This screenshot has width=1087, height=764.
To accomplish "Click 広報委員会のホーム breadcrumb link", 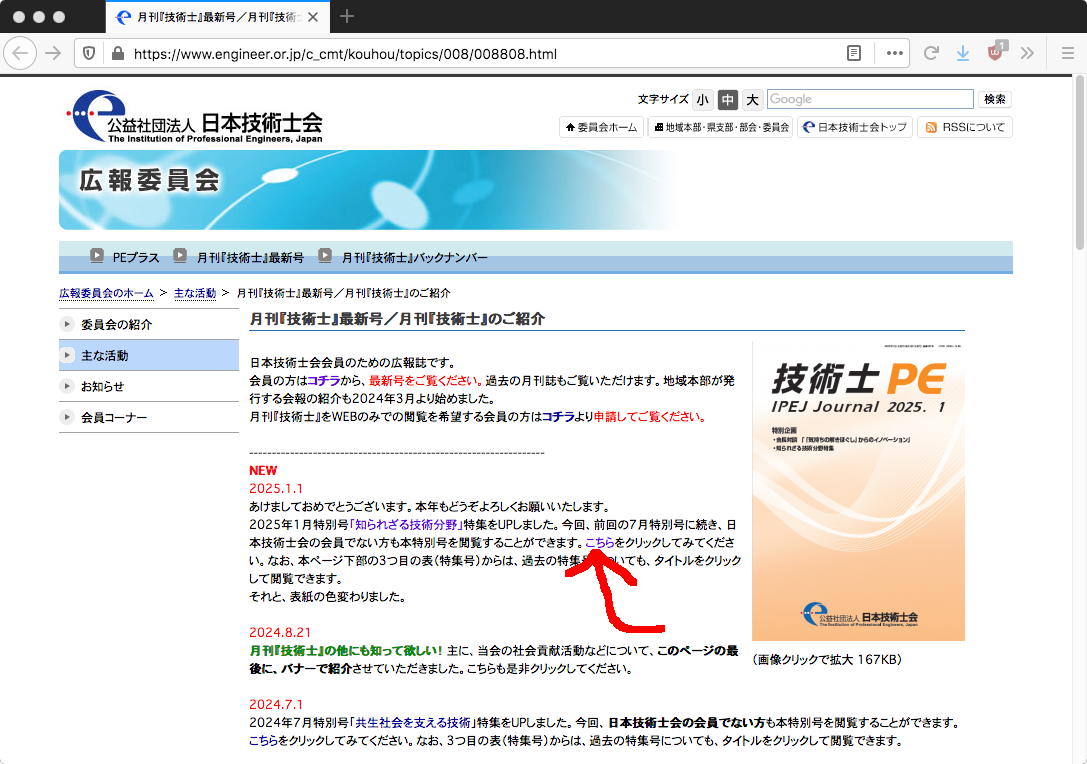I will click(x=106, y=293).
